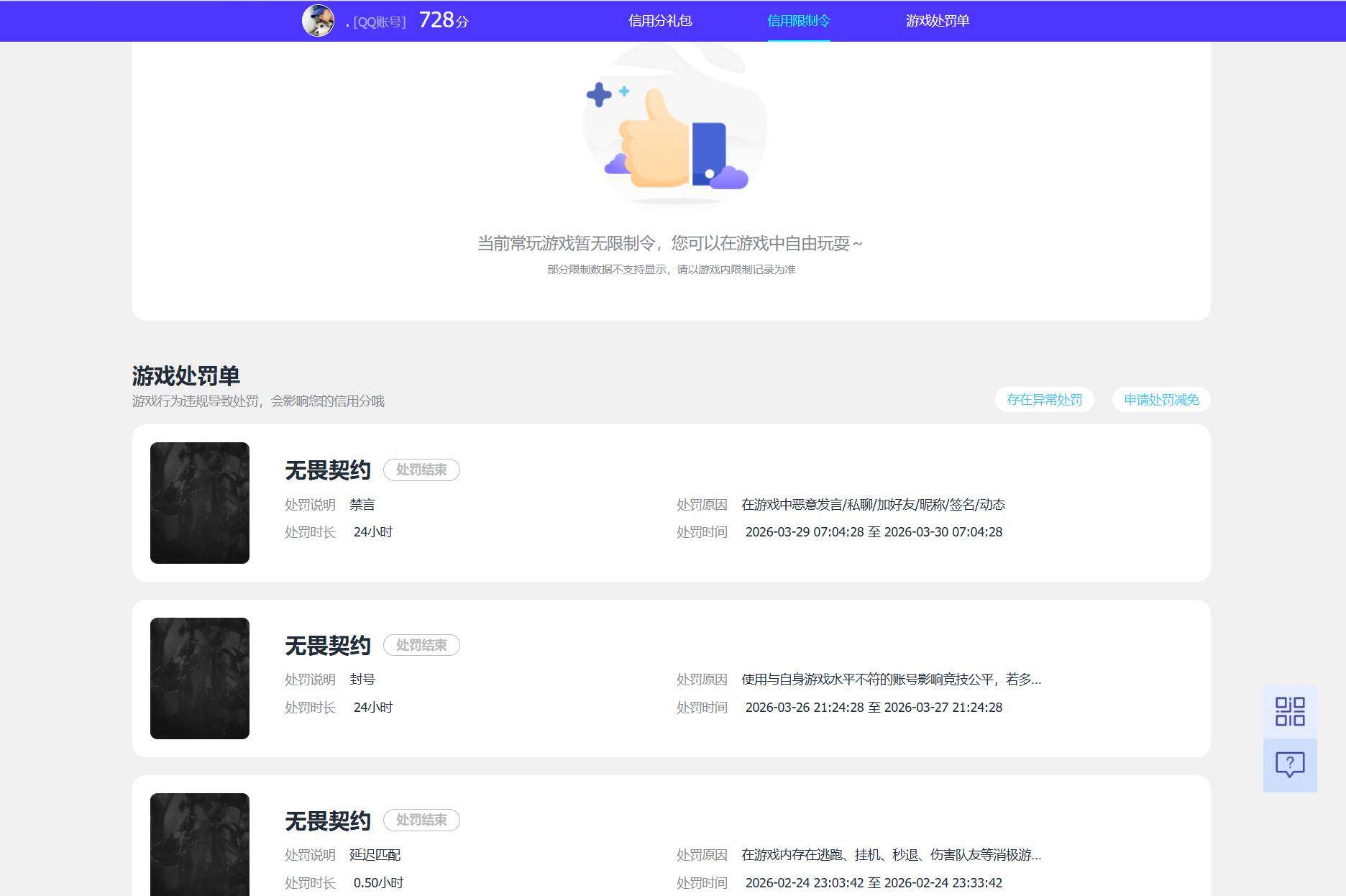Click the 存在异常处罚 button
Viewport: 1346px width, 896px height.
(x=1045, y=400)
